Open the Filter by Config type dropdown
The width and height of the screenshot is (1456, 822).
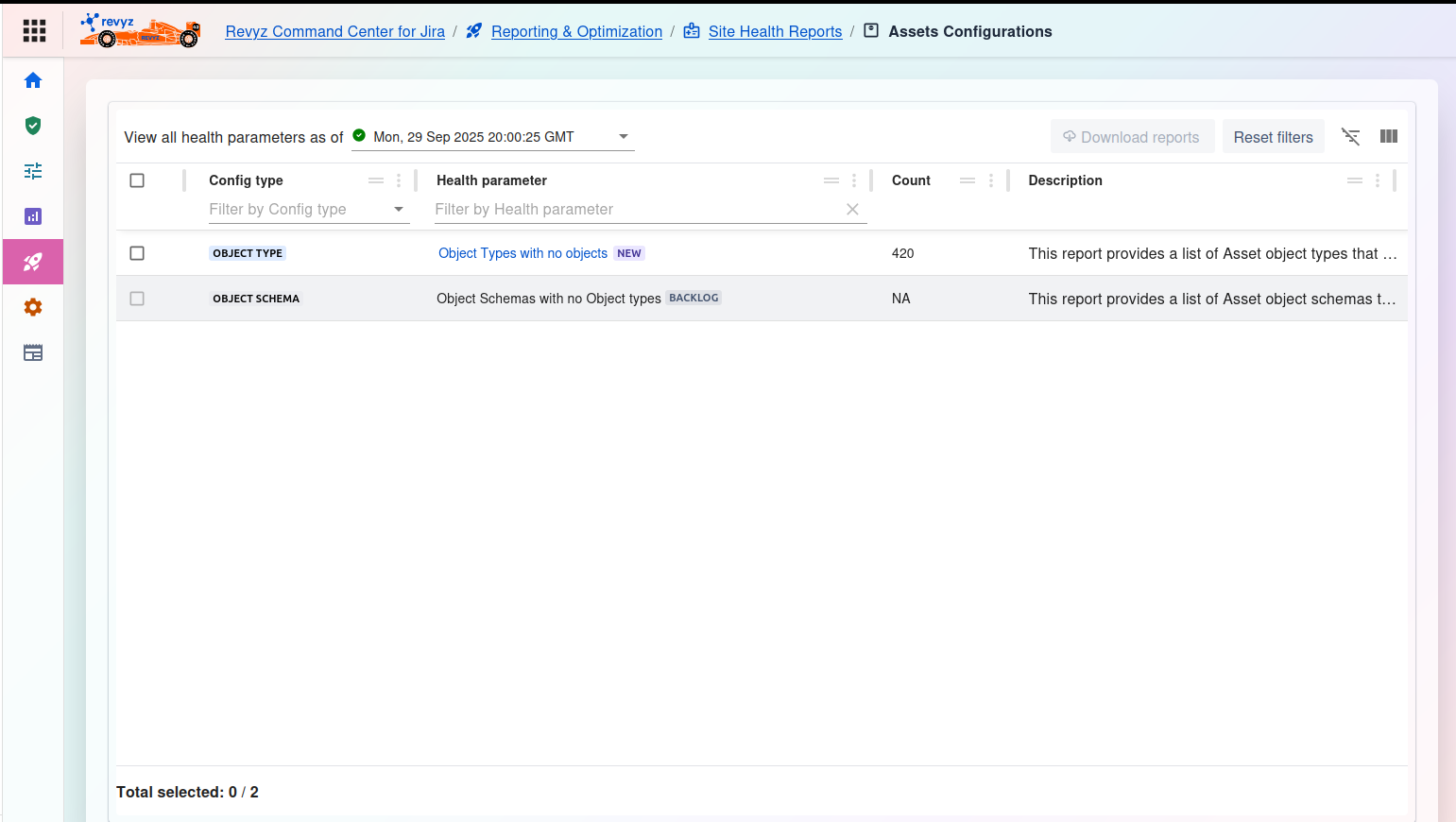pos(398,210)
